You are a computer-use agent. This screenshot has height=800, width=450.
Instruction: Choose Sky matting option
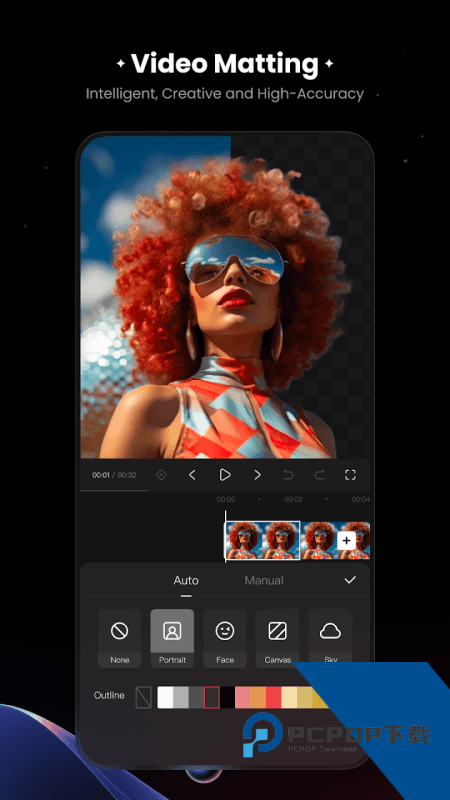click(330, 638)
